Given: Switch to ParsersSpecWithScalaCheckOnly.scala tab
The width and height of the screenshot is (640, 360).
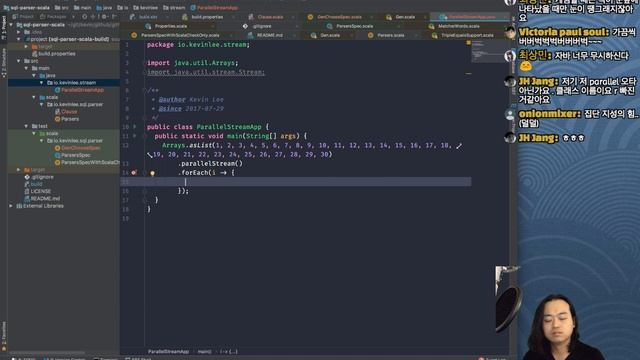Looking at the screenshot, I should 180,36.
